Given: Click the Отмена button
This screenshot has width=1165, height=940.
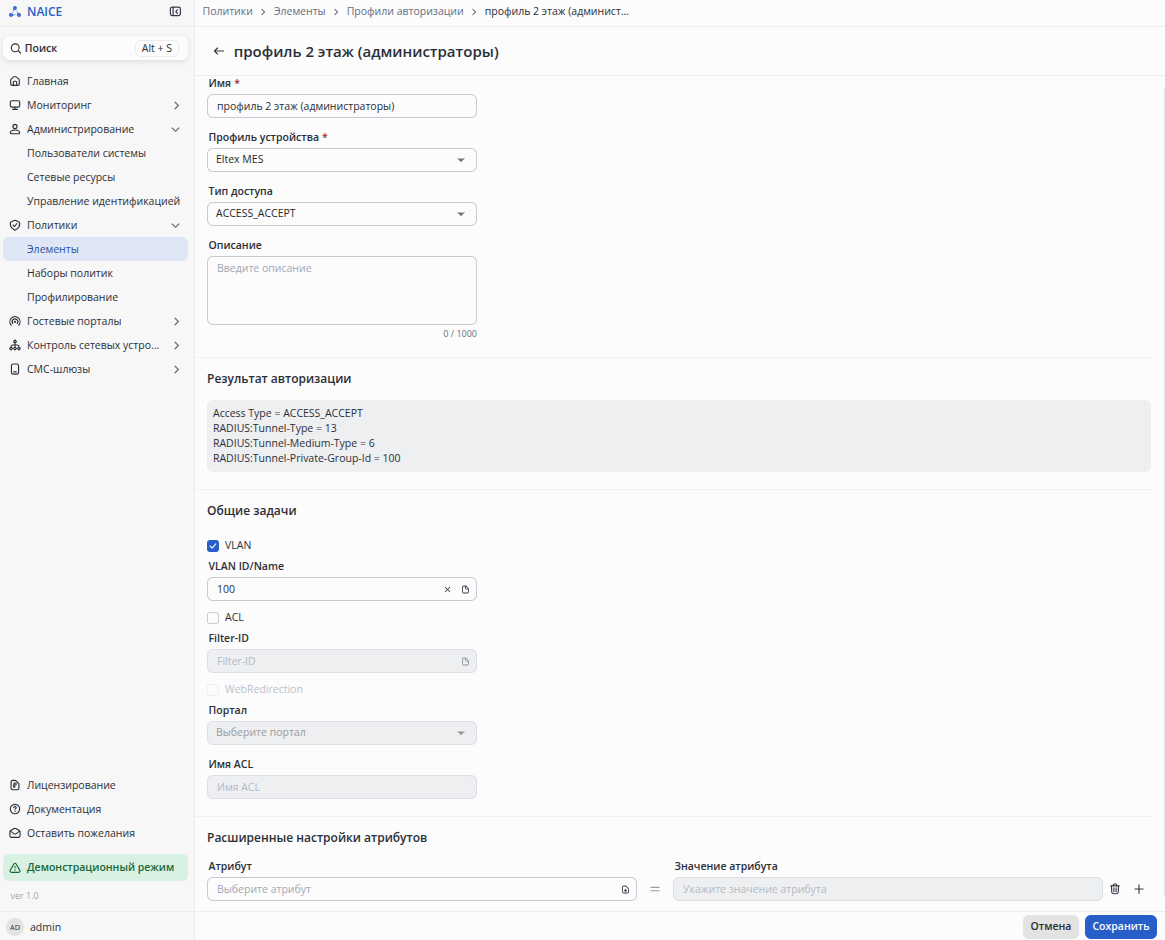Looking at the screenshot, I should pyautogui.click(x=1050, y=927).
